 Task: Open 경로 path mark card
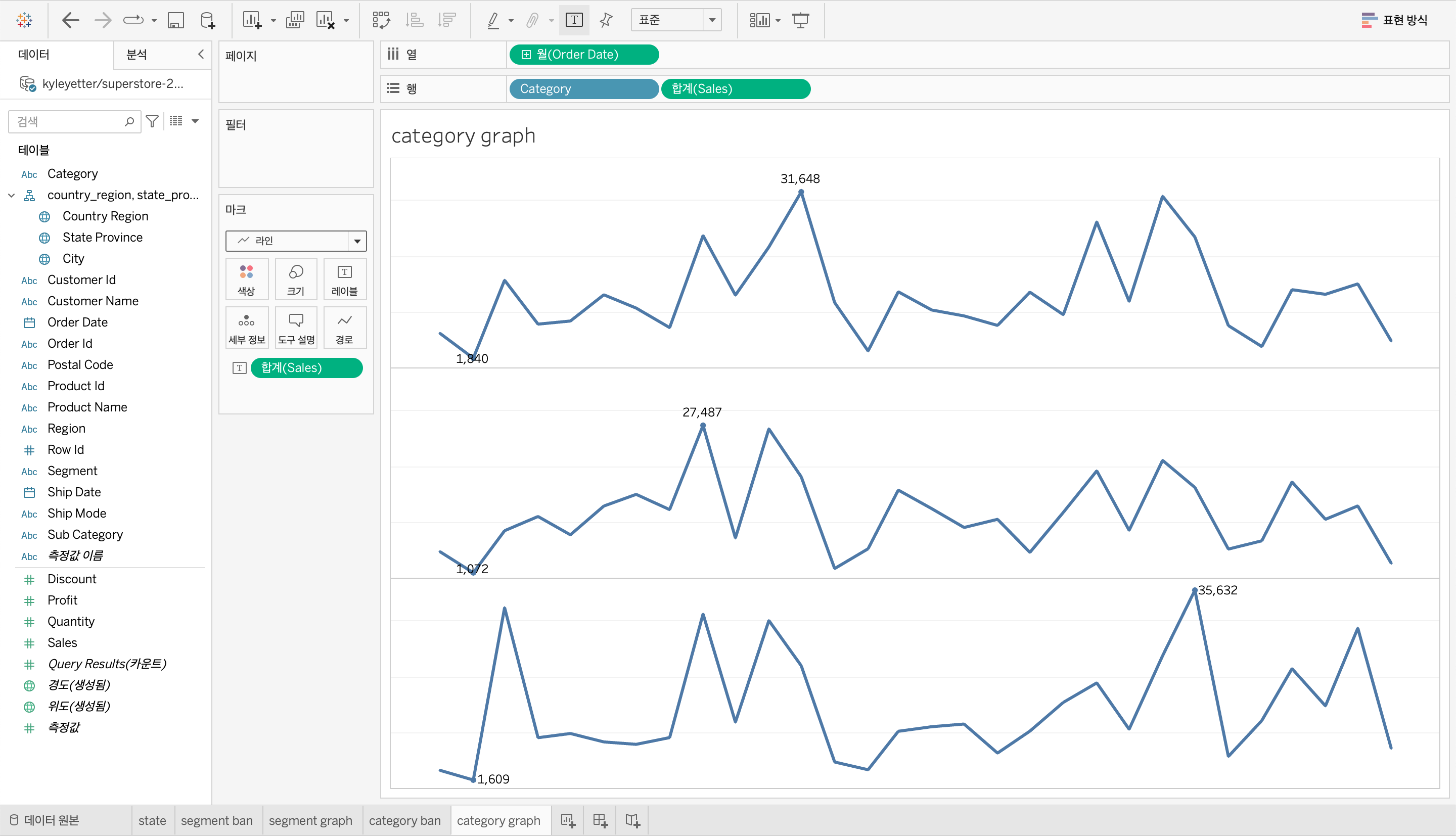coord(344,328)
